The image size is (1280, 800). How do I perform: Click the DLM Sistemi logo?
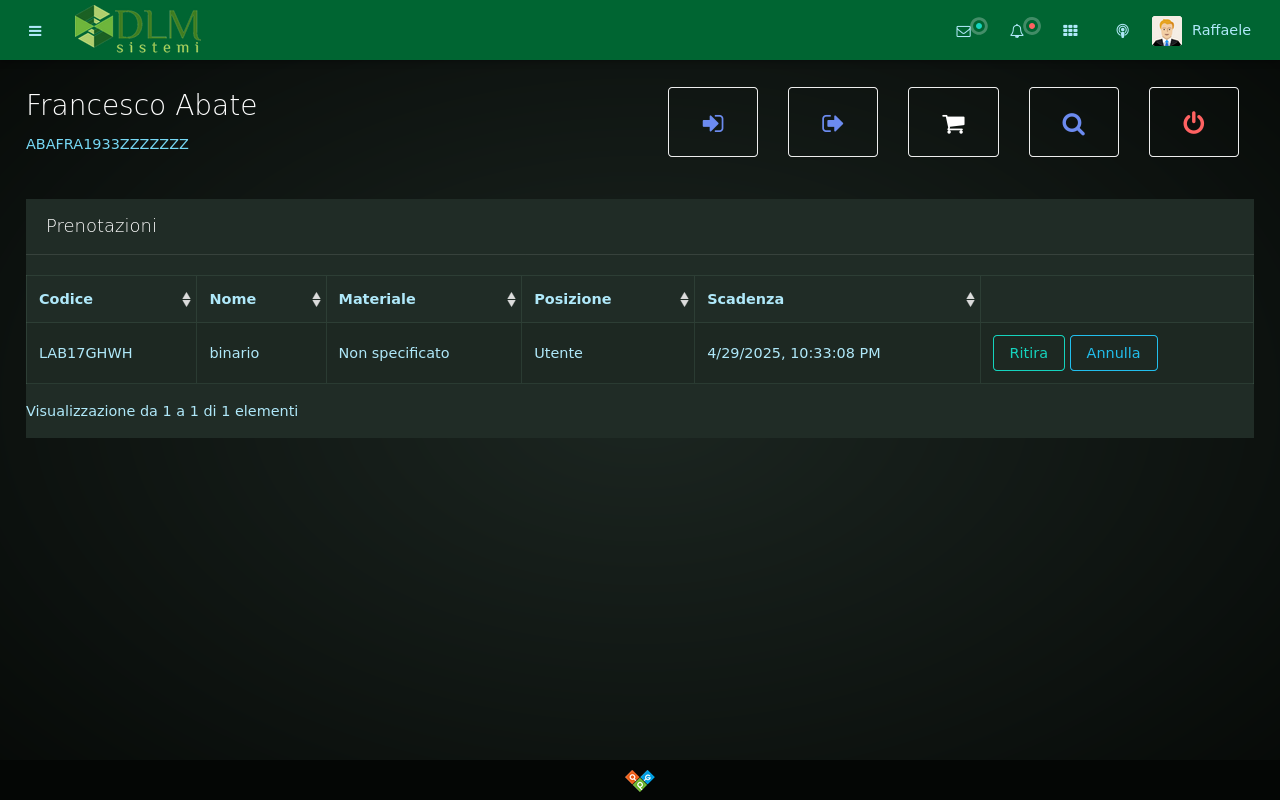(x=138, y=29)
